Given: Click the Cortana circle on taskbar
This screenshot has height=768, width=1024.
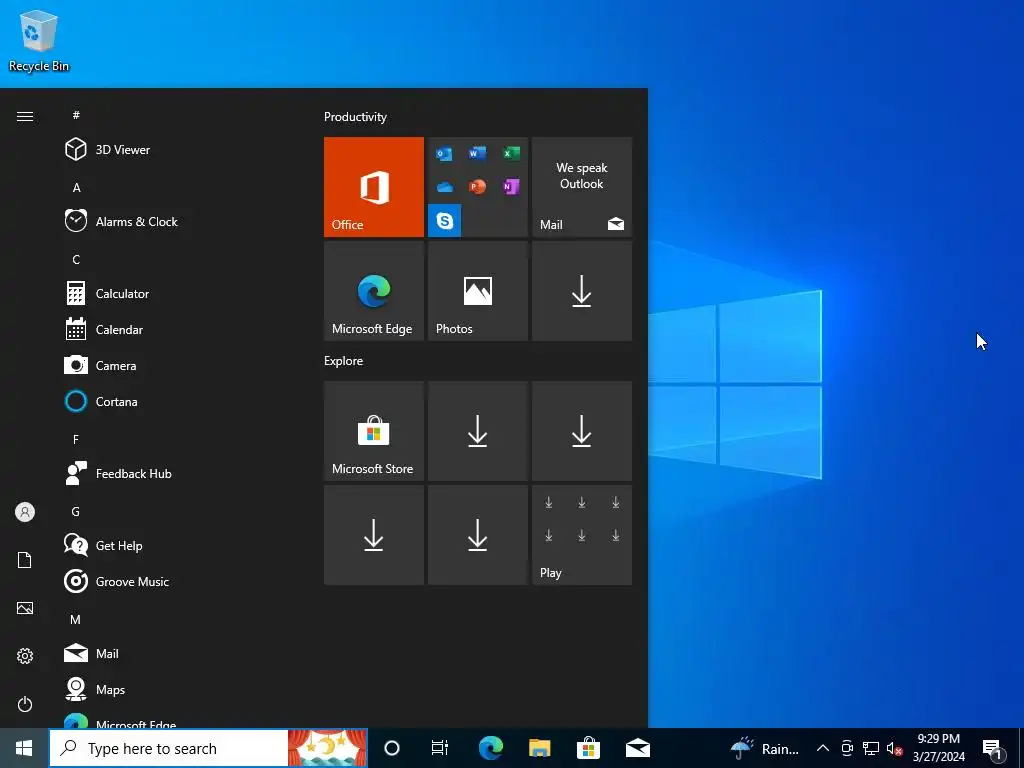Looking at the screenshot, I should coord(392,748).
